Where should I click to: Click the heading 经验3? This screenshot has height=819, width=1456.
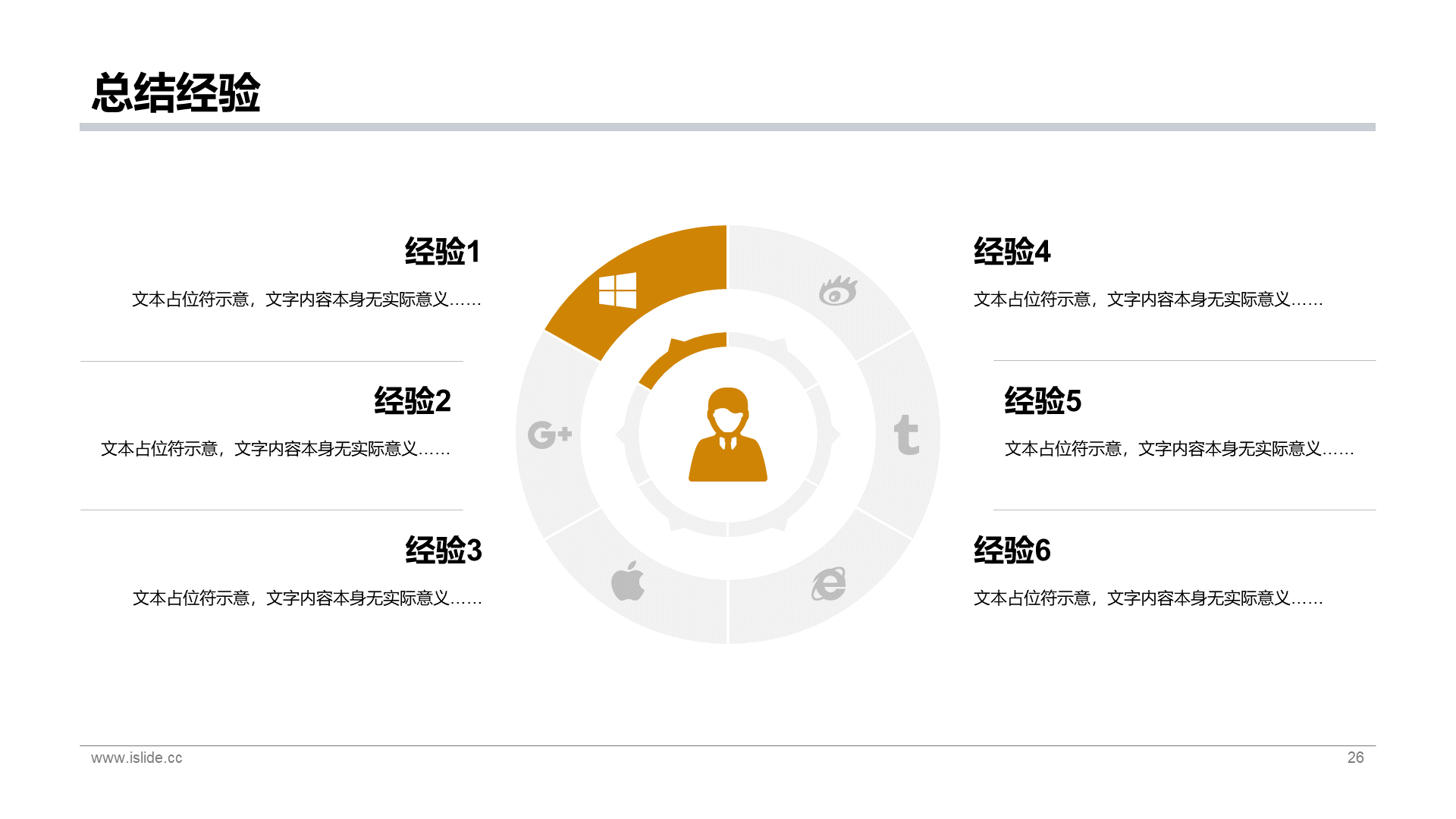point(444,550)
